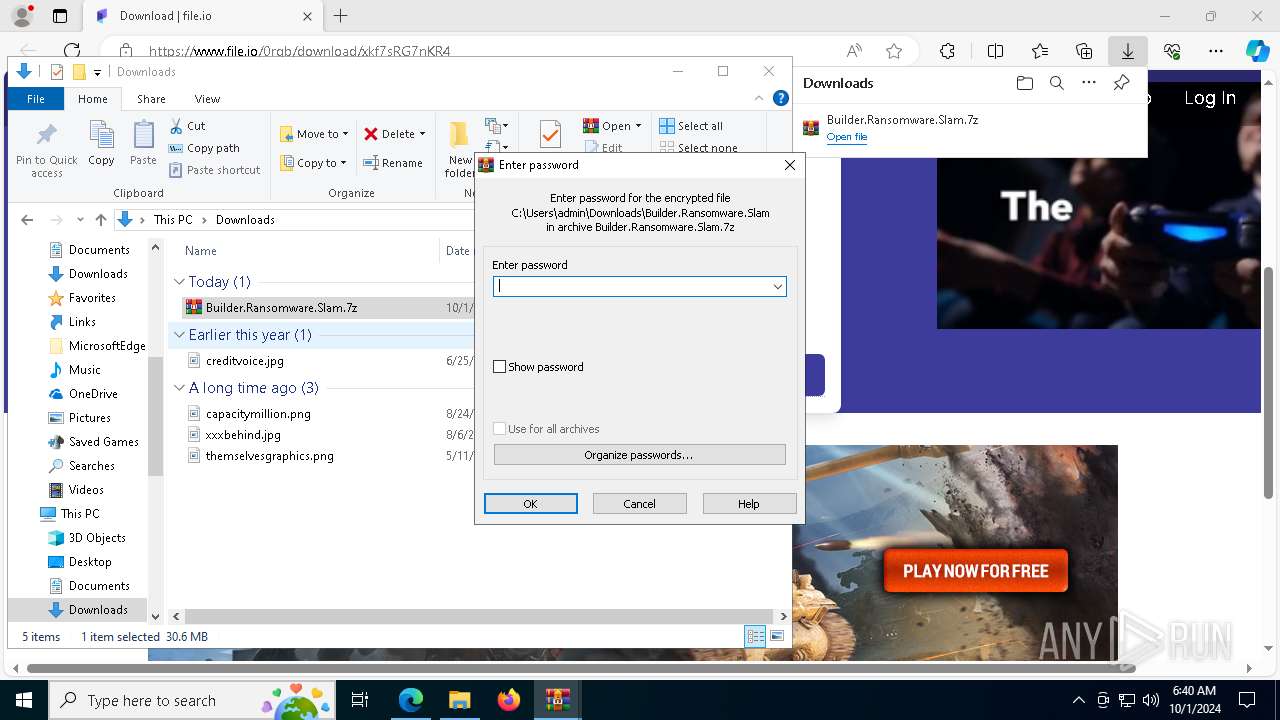Viewport: 1280px width, 720px height.
Task: Open more options in Edge Downloads panel
Action: click(1089, 83)
